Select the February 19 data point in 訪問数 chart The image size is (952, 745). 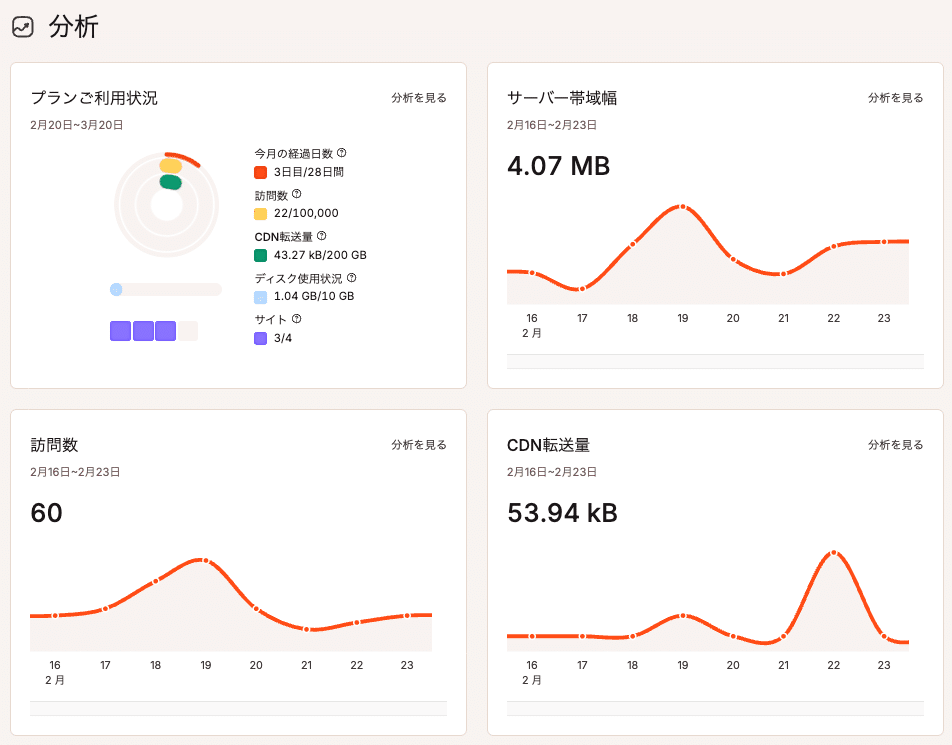pos(206,560)
